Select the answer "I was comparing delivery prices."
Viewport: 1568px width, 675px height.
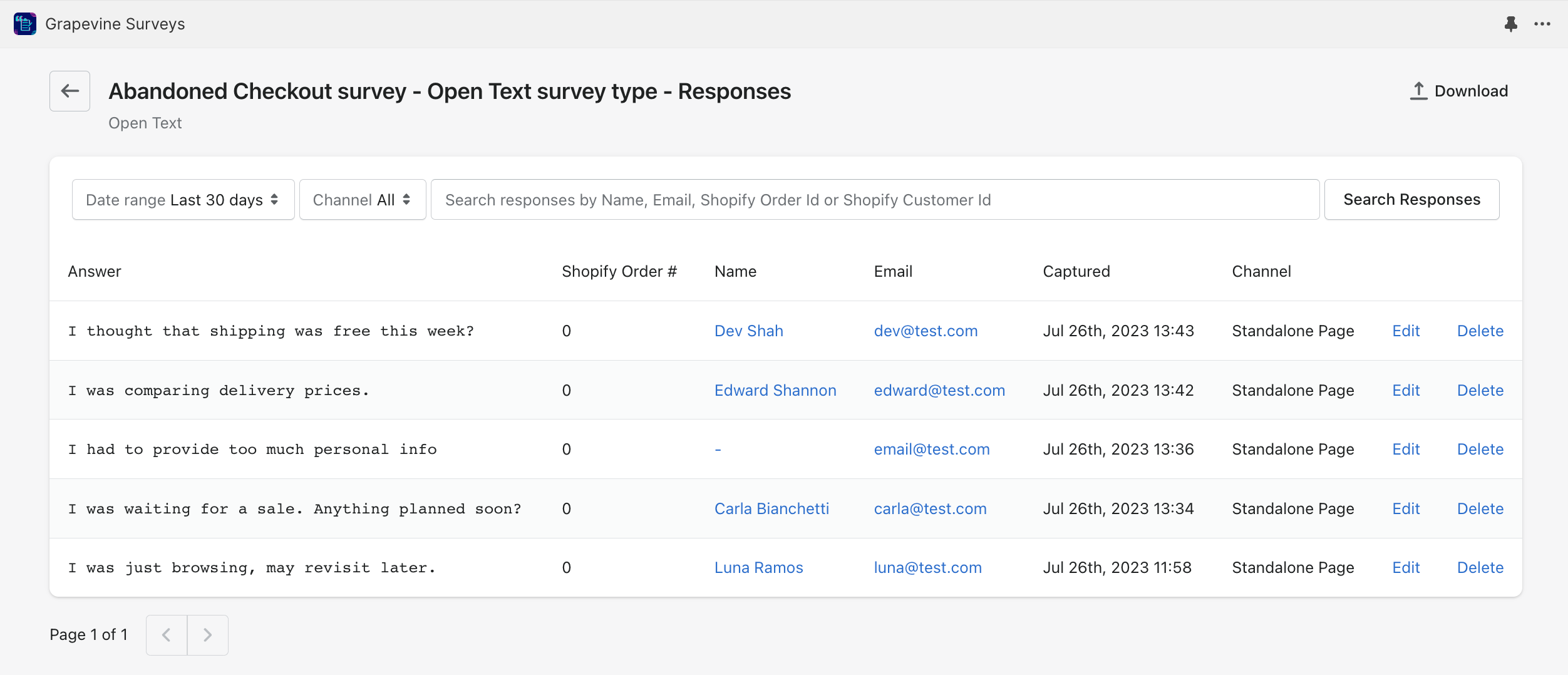pos(219,391)
